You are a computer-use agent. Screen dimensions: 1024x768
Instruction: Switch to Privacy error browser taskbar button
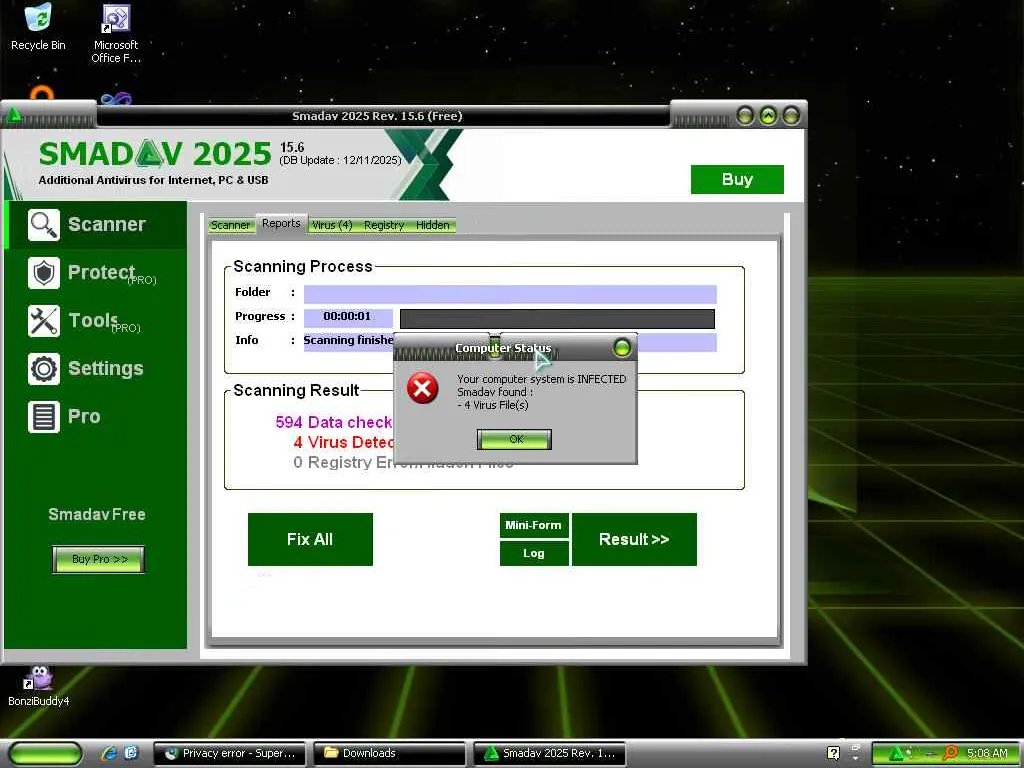(231, 754)
